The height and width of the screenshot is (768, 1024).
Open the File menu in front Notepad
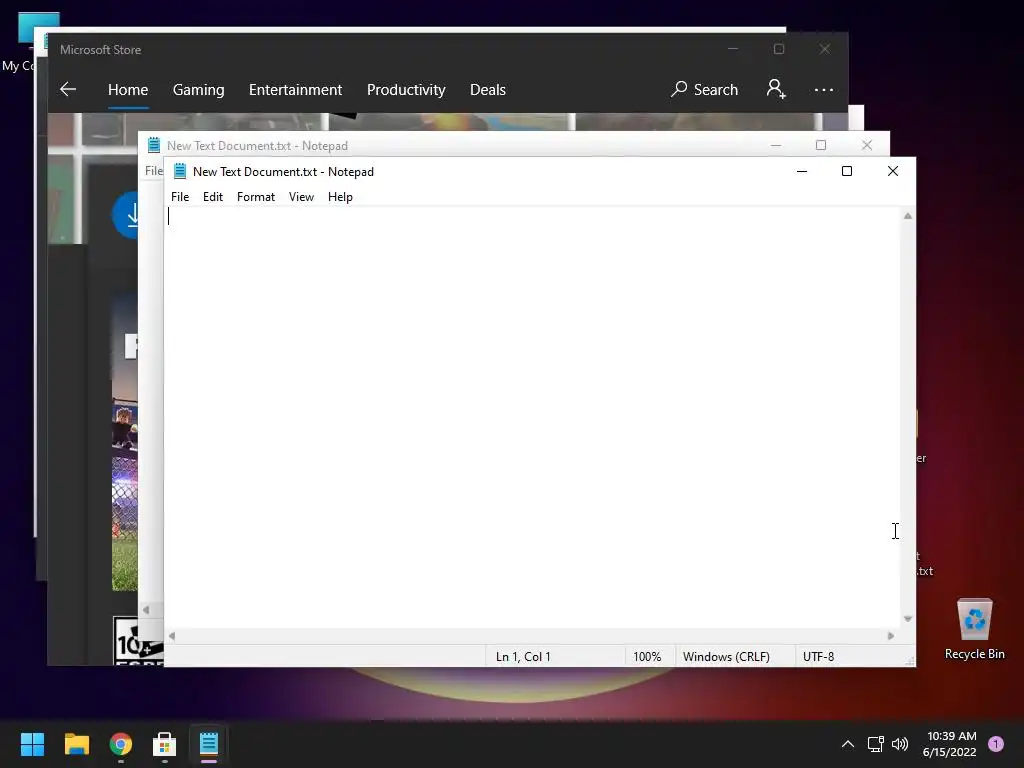[x=180, y=197]
